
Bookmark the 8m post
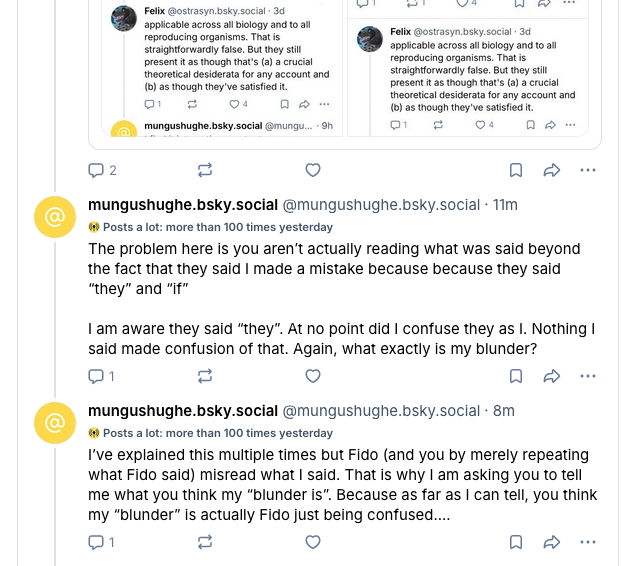[x=516, y=542]
